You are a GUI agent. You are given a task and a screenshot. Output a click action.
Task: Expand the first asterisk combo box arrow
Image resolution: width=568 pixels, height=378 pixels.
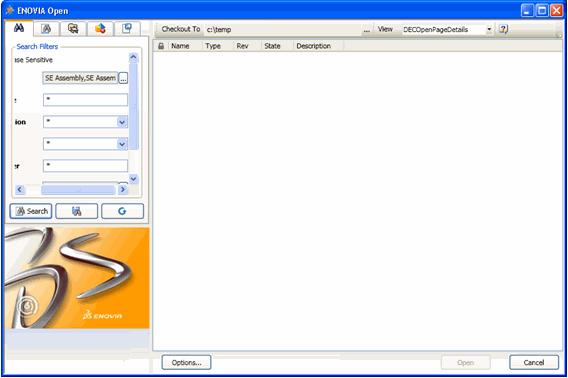point(122,122)
